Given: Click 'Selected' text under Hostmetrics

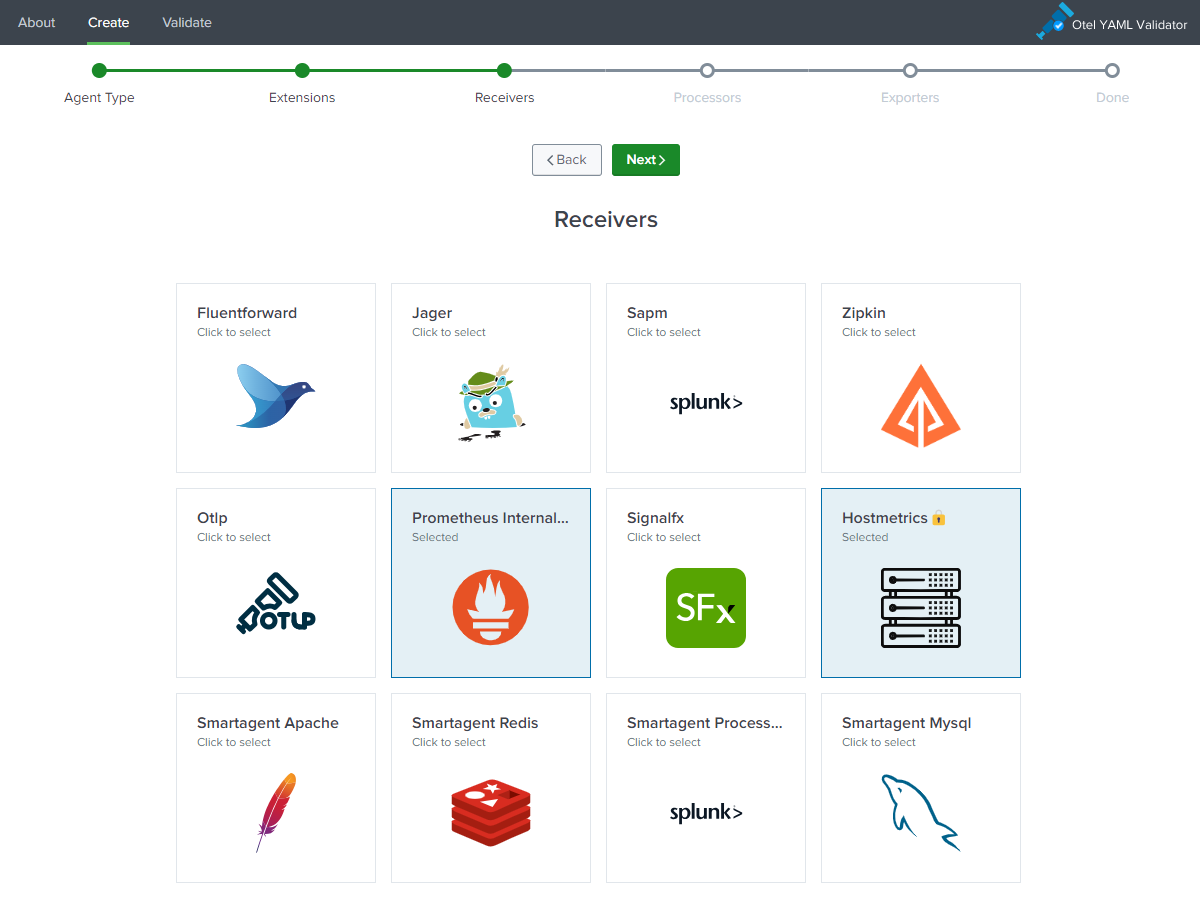Looking at the screenshot, I should click(865, 537).
